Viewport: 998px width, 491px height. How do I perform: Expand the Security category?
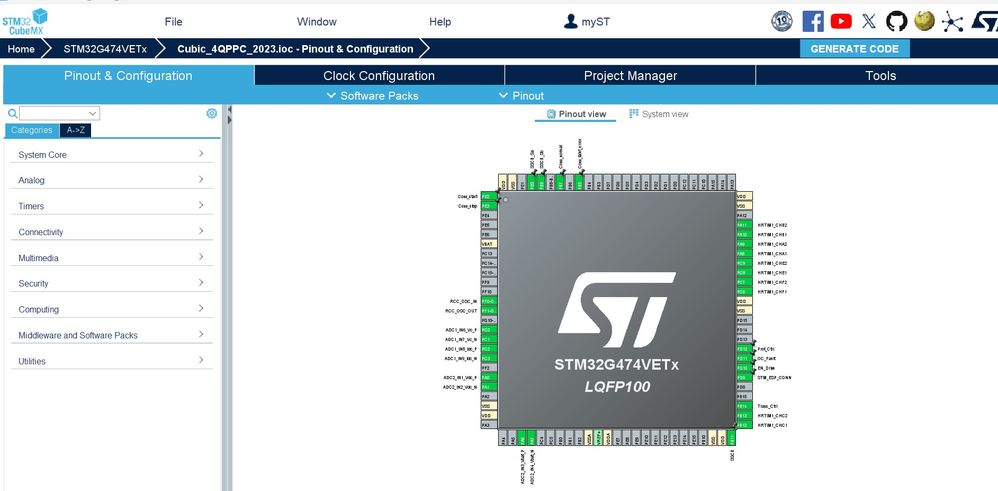pyautogui.click(x=111, y=283)
